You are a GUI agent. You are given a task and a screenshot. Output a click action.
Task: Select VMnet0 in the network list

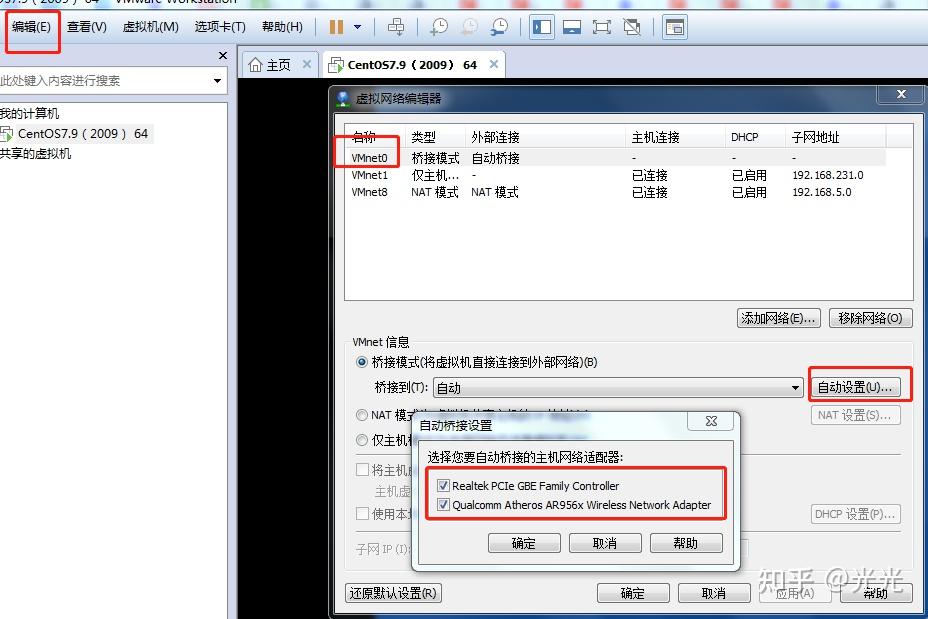[367, 157]
